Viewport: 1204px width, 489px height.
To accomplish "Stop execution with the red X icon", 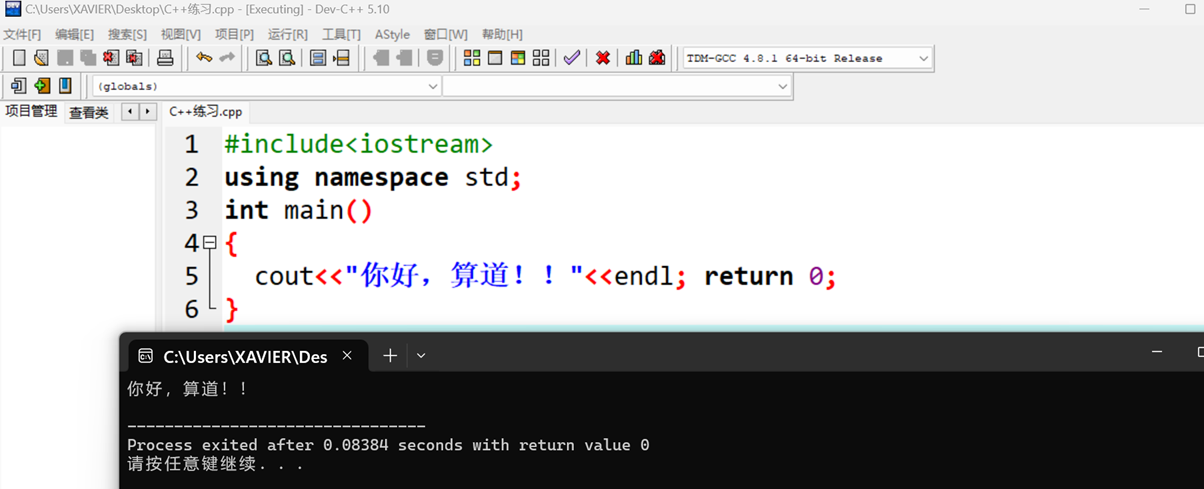I will point(603,58).
